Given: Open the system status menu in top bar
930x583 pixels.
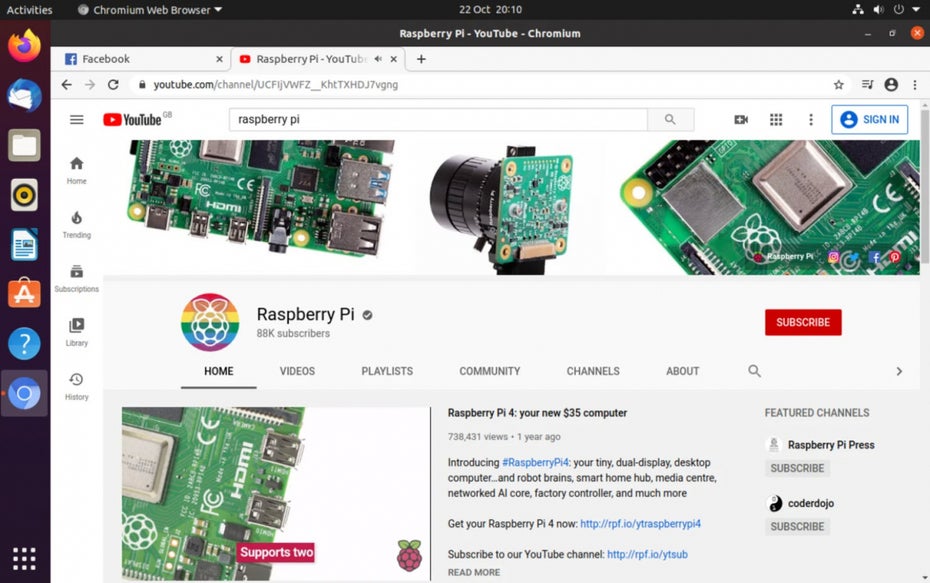Looking at the screenshot, I should [886, 9].
